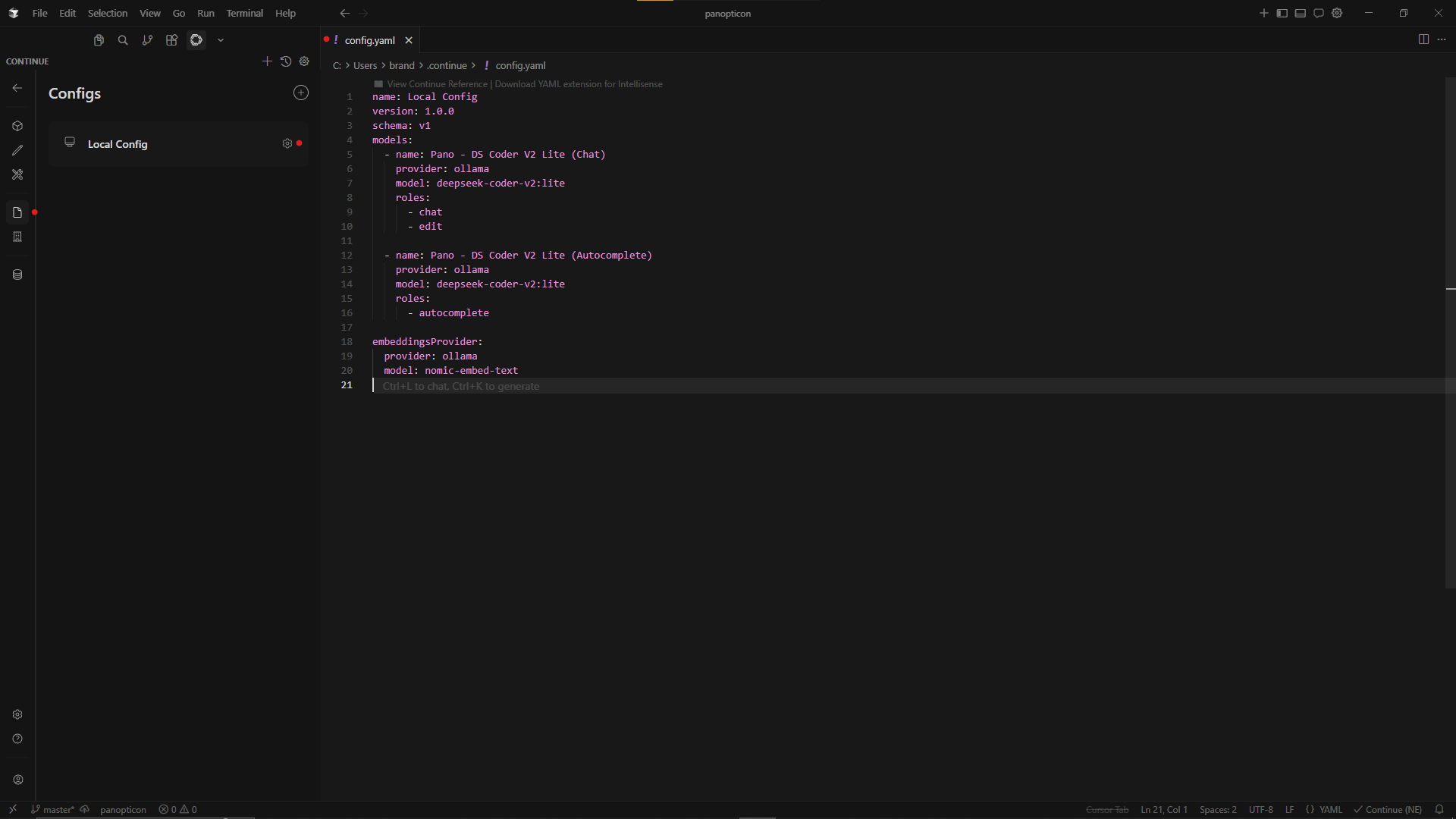
Task: Open Cursor settings gear in title bar
Action: coord(1337,13)
